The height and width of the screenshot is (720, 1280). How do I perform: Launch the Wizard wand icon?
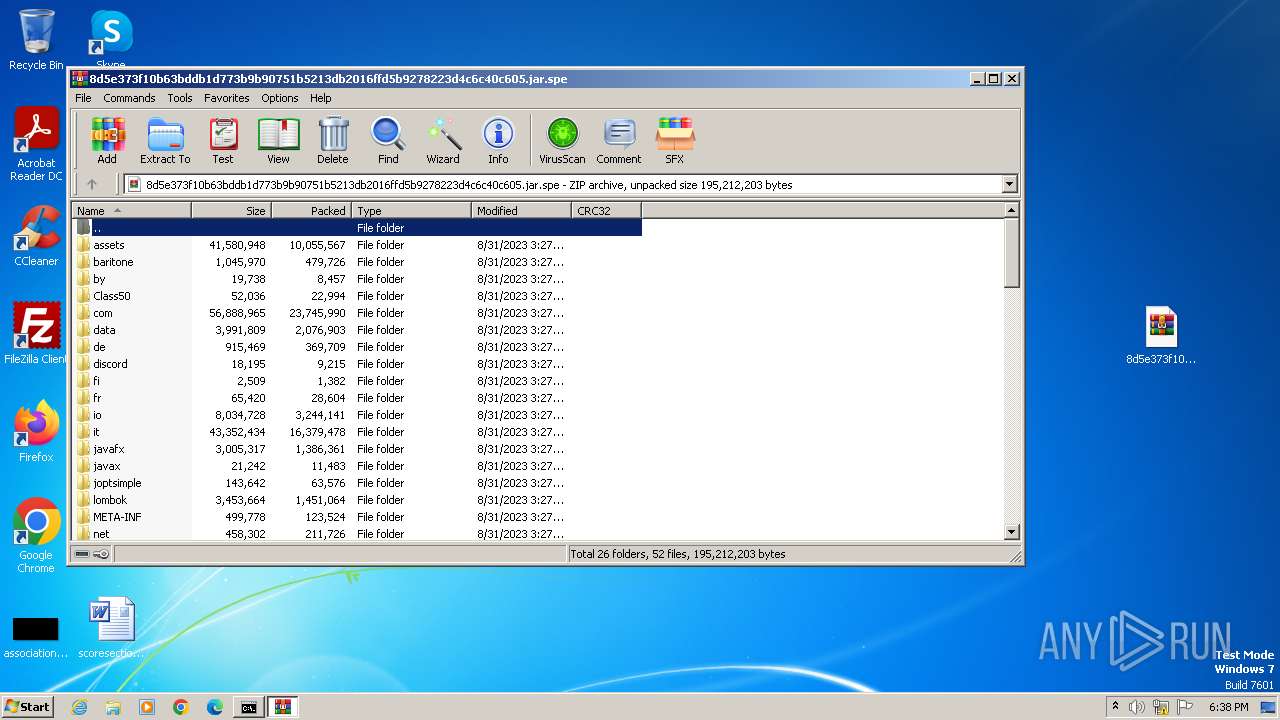(443, 140)
